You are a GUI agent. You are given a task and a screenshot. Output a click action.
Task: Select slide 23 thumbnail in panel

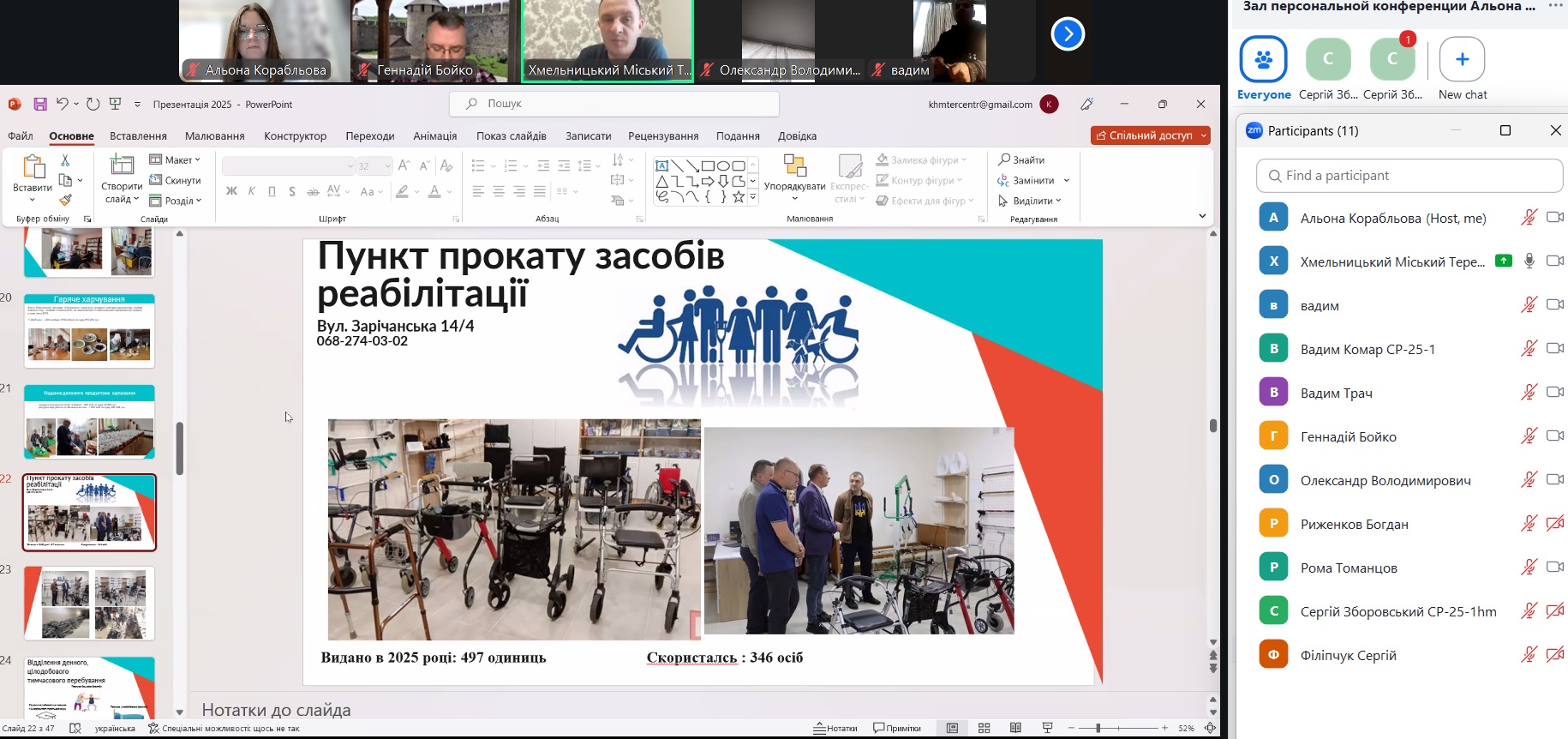89,603
